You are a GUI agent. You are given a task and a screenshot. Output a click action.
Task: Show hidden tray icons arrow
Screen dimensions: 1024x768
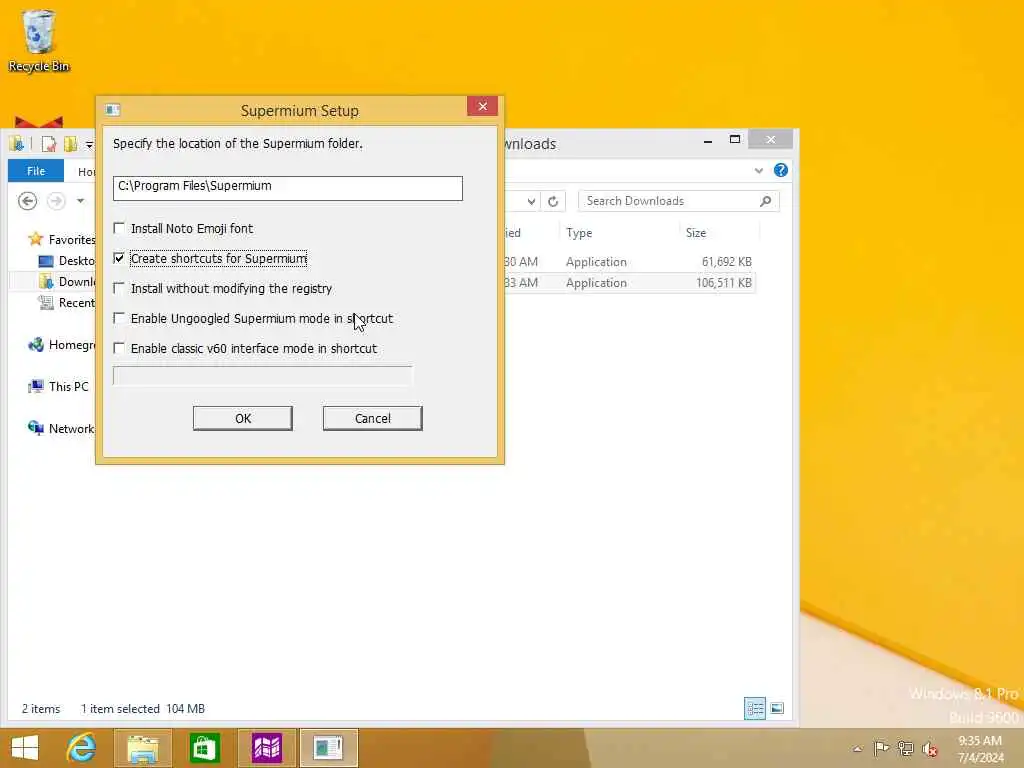(857, 748)
